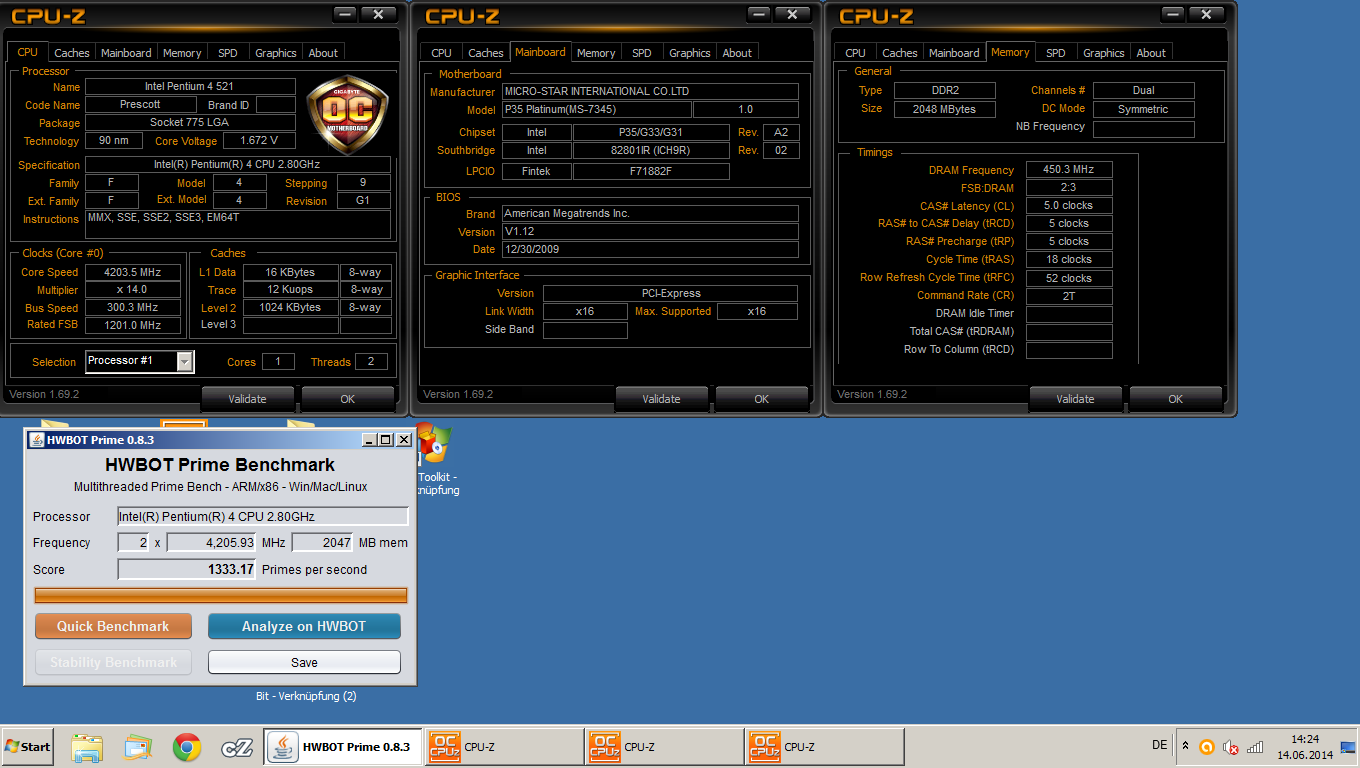Click the benchmark progress bar
Viewport: 1360px width, 768px height.
[x=221, y=595]
